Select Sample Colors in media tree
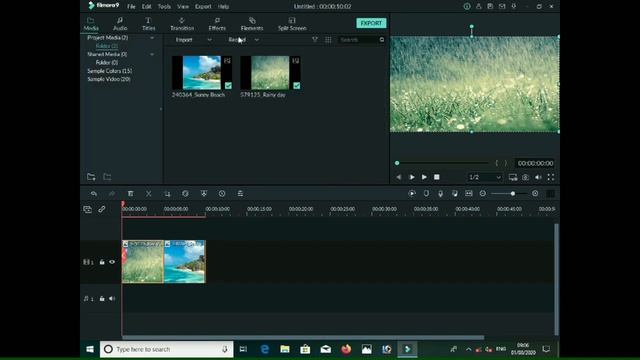 109,71
